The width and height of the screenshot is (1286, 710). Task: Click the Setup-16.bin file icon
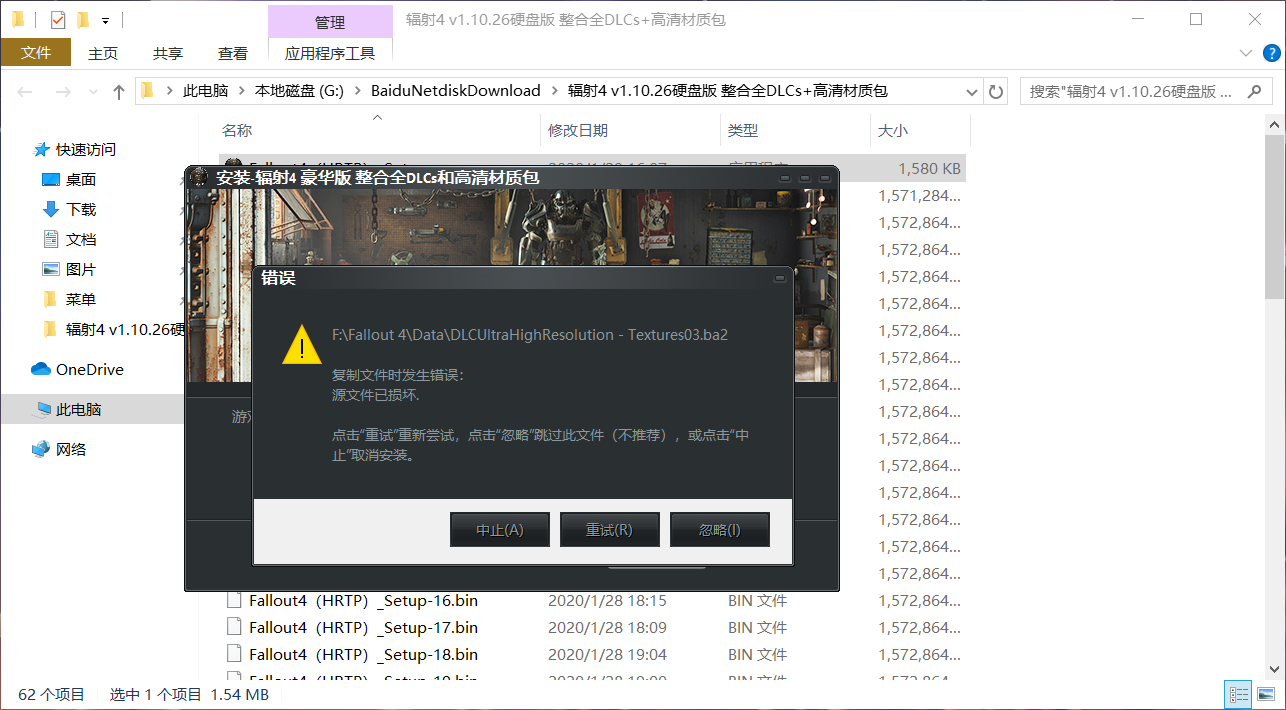pyautogui.click(x=234, y=601)
